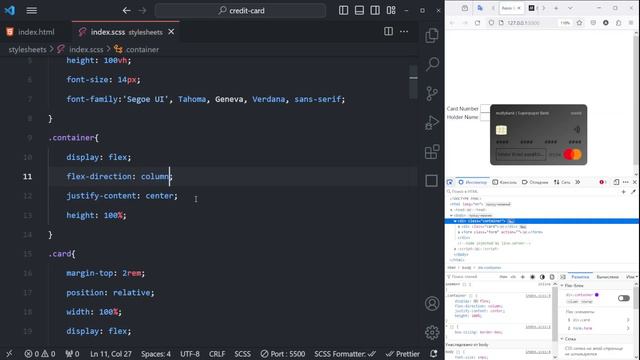The image size is (640, 360).
Task: Click the remote window status bar icon
Action: click(x=9, y=354)
